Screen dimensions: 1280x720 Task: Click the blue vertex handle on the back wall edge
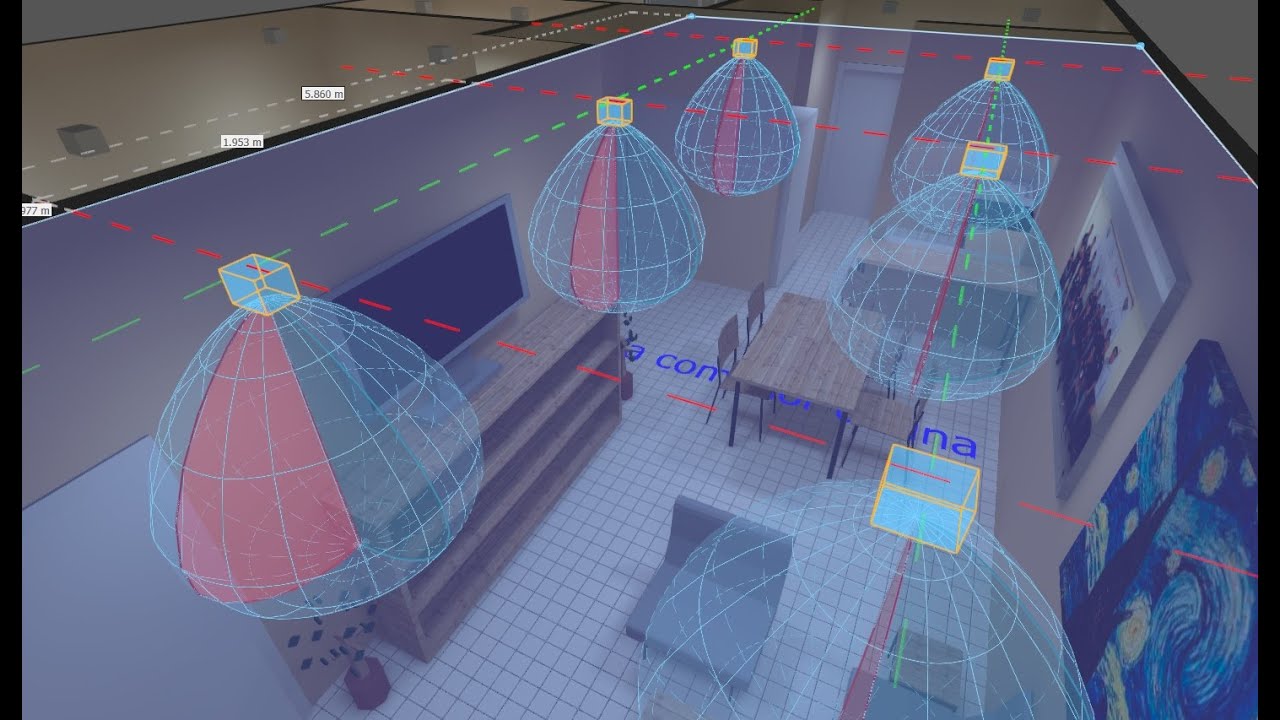click(x=692, y=16)
